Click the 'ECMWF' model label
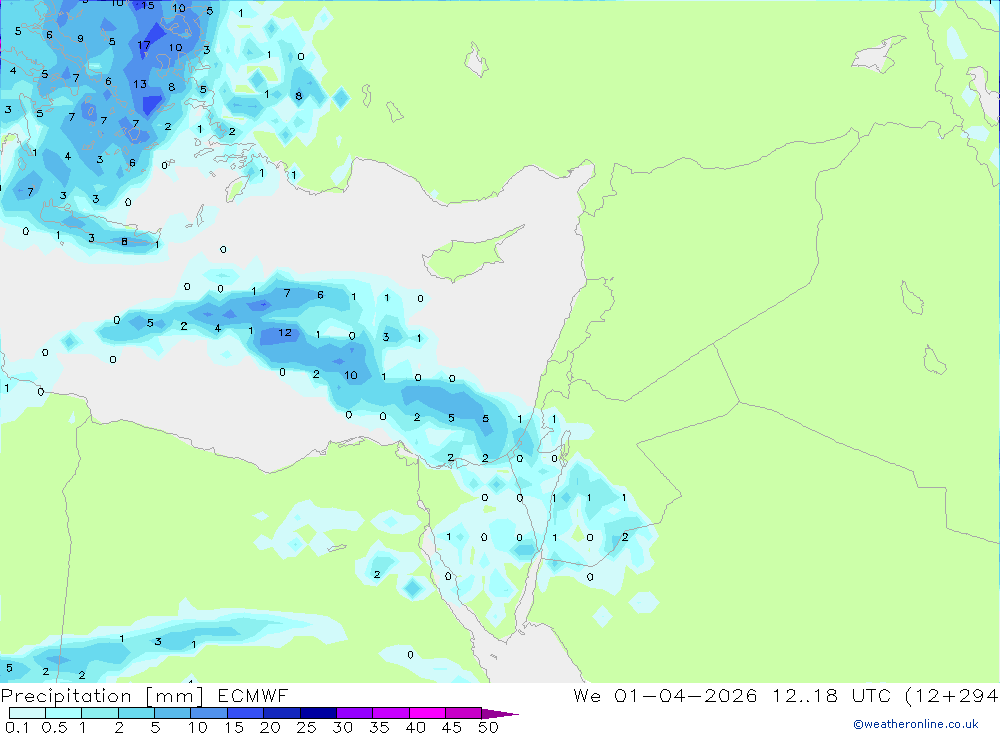Screen dimensions: 1000x733 [x=253, y=695]
